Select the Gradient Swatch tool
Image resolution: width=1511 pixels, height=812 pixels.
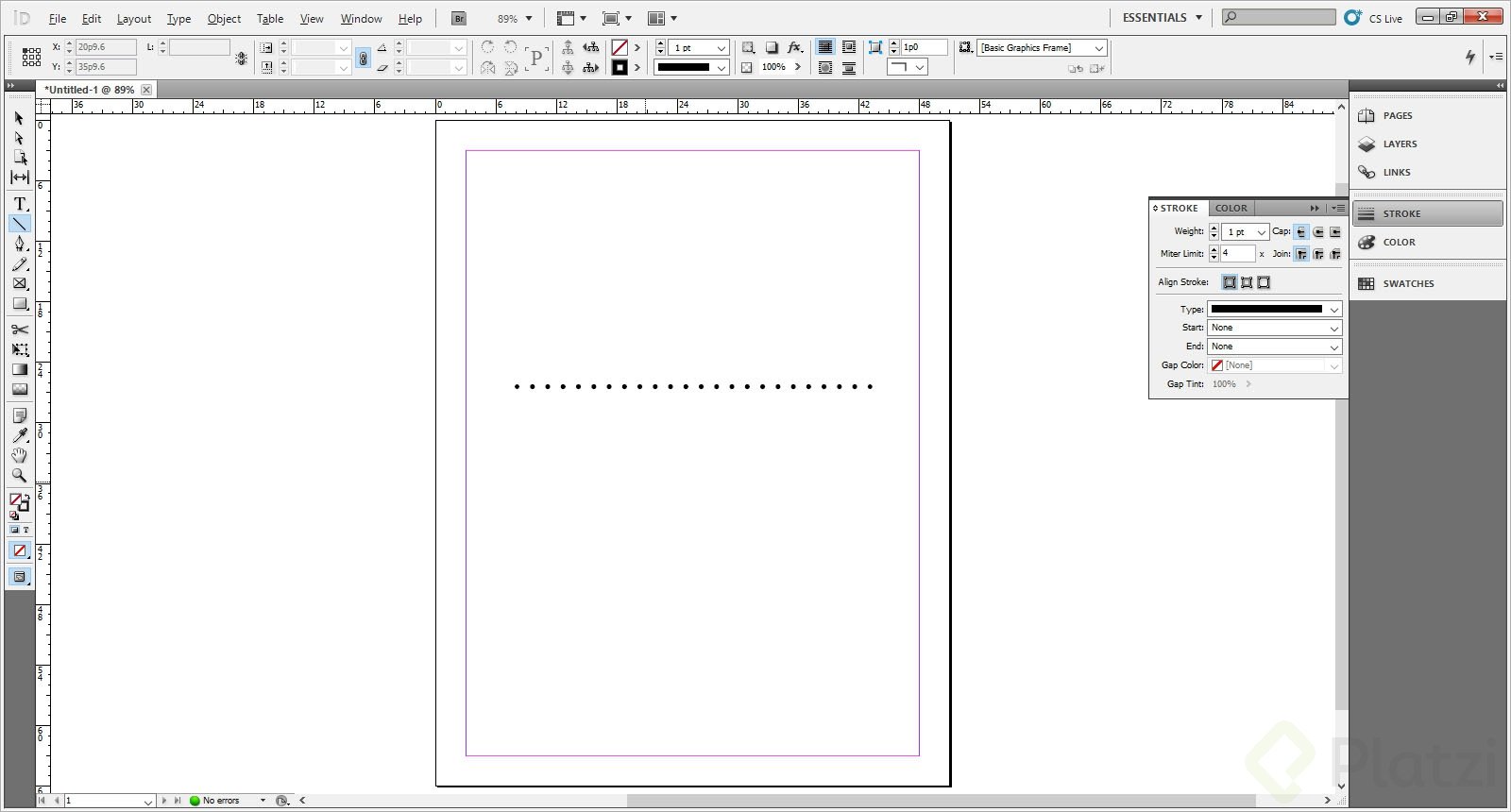(19, 369)
